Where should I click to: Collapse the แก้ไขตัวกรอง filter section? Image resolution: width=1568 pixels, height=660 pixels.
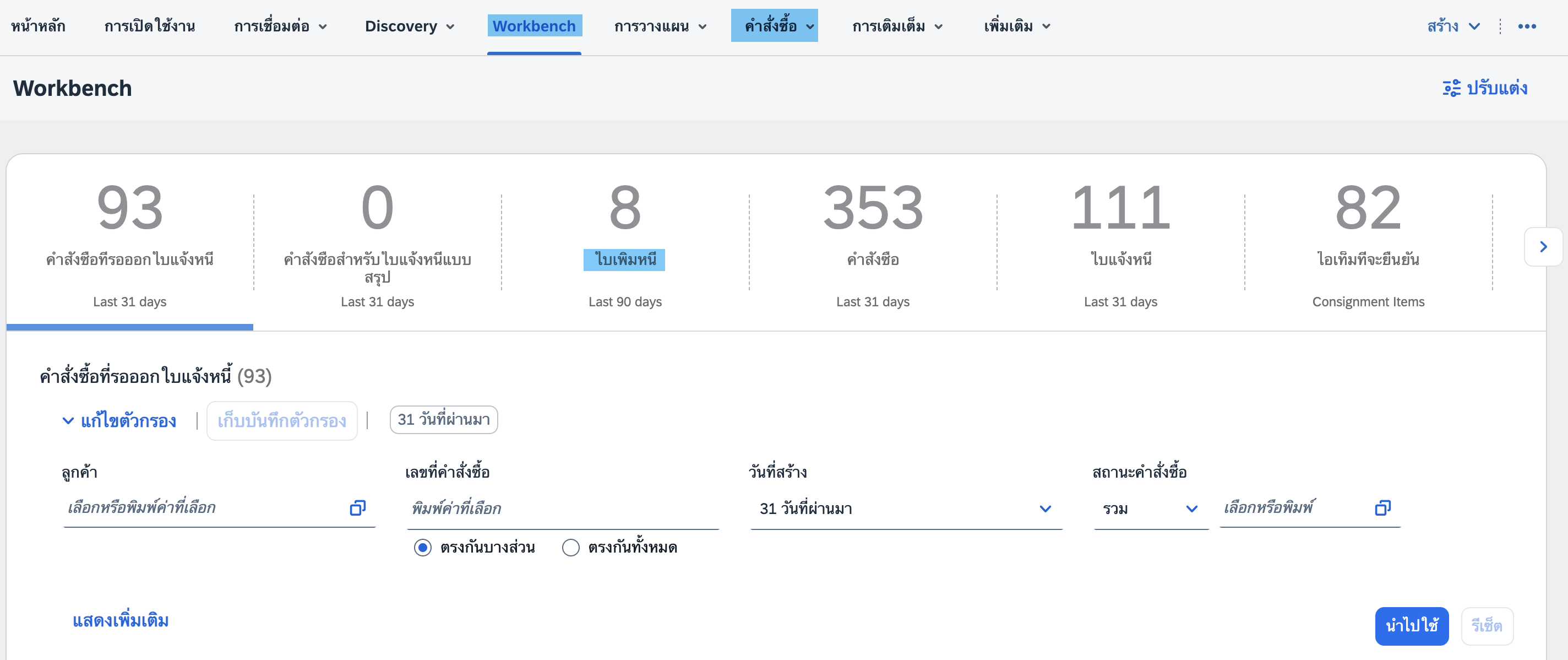coord(119,421)
